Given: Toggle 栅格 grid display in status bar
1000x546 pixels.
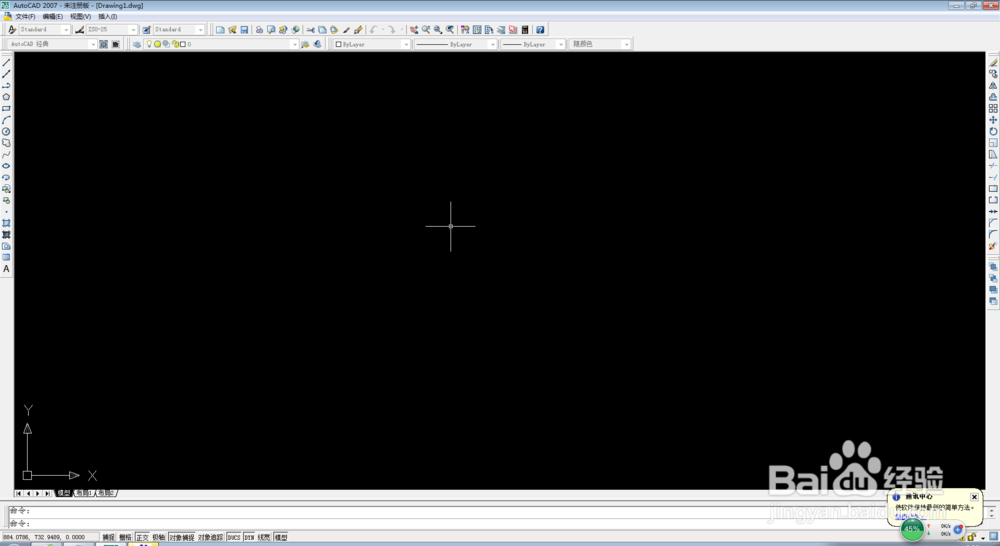Looking at the screenshot, I should coord(126,537).
